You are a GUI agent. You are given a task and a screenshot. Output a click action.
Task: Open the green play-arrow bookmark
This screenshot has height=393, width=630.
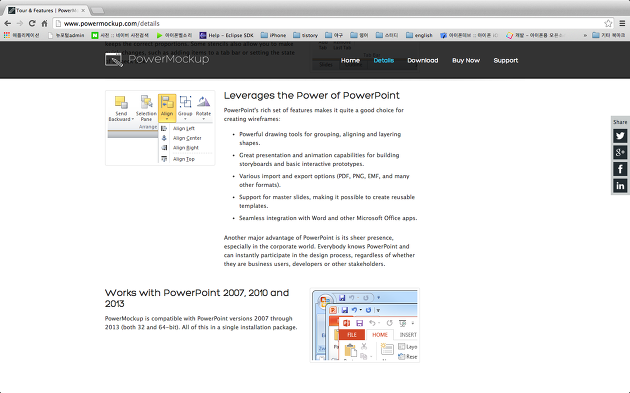[174, 35]
